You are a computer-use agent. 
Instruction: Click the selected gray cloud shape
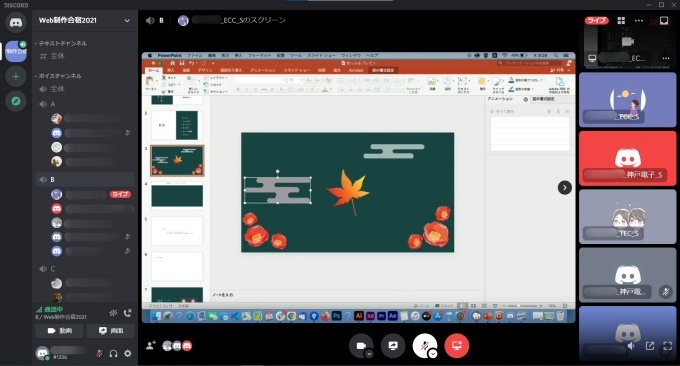278,190
